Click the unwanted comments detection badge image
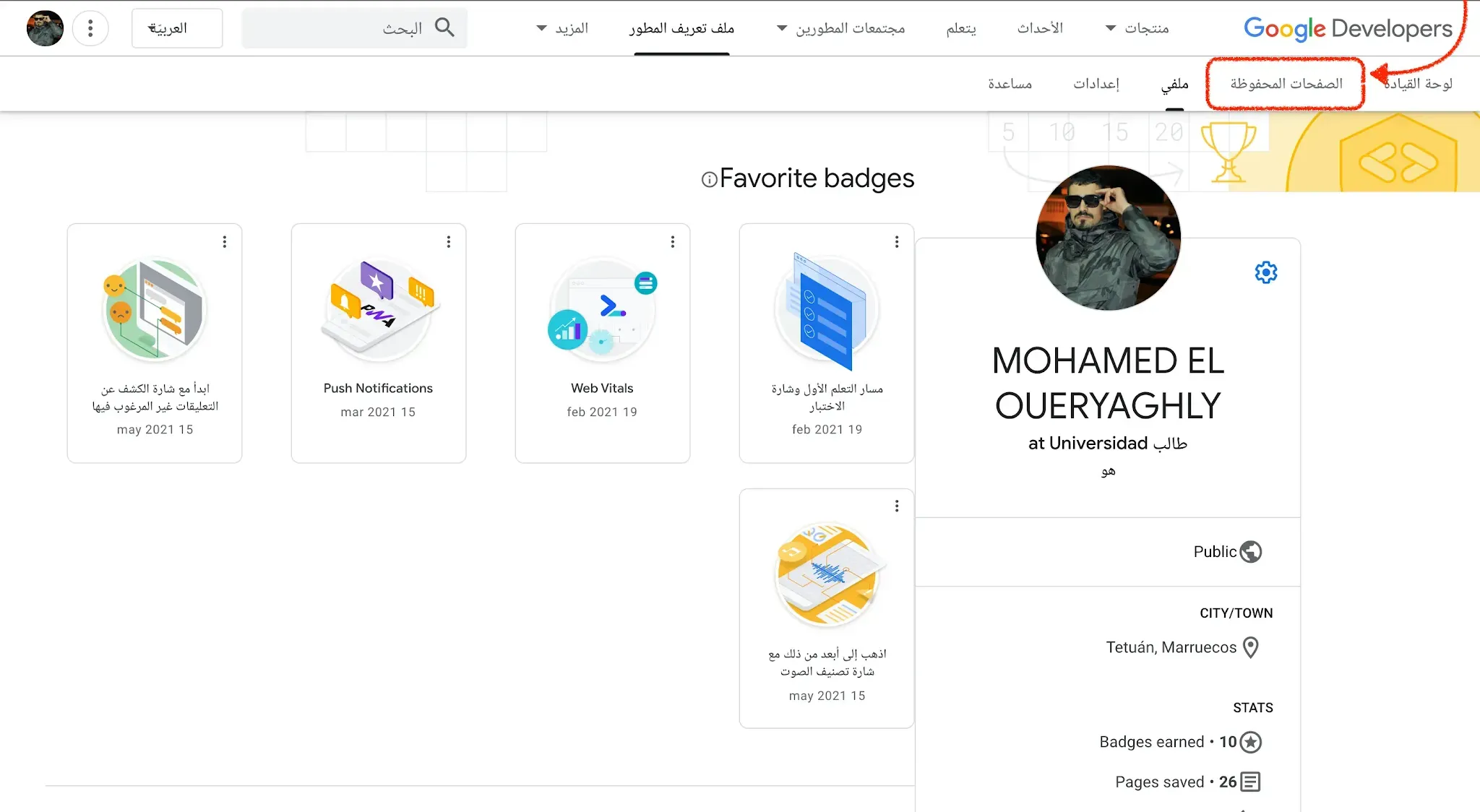The image size is (1480, 812). coord(154,309)
